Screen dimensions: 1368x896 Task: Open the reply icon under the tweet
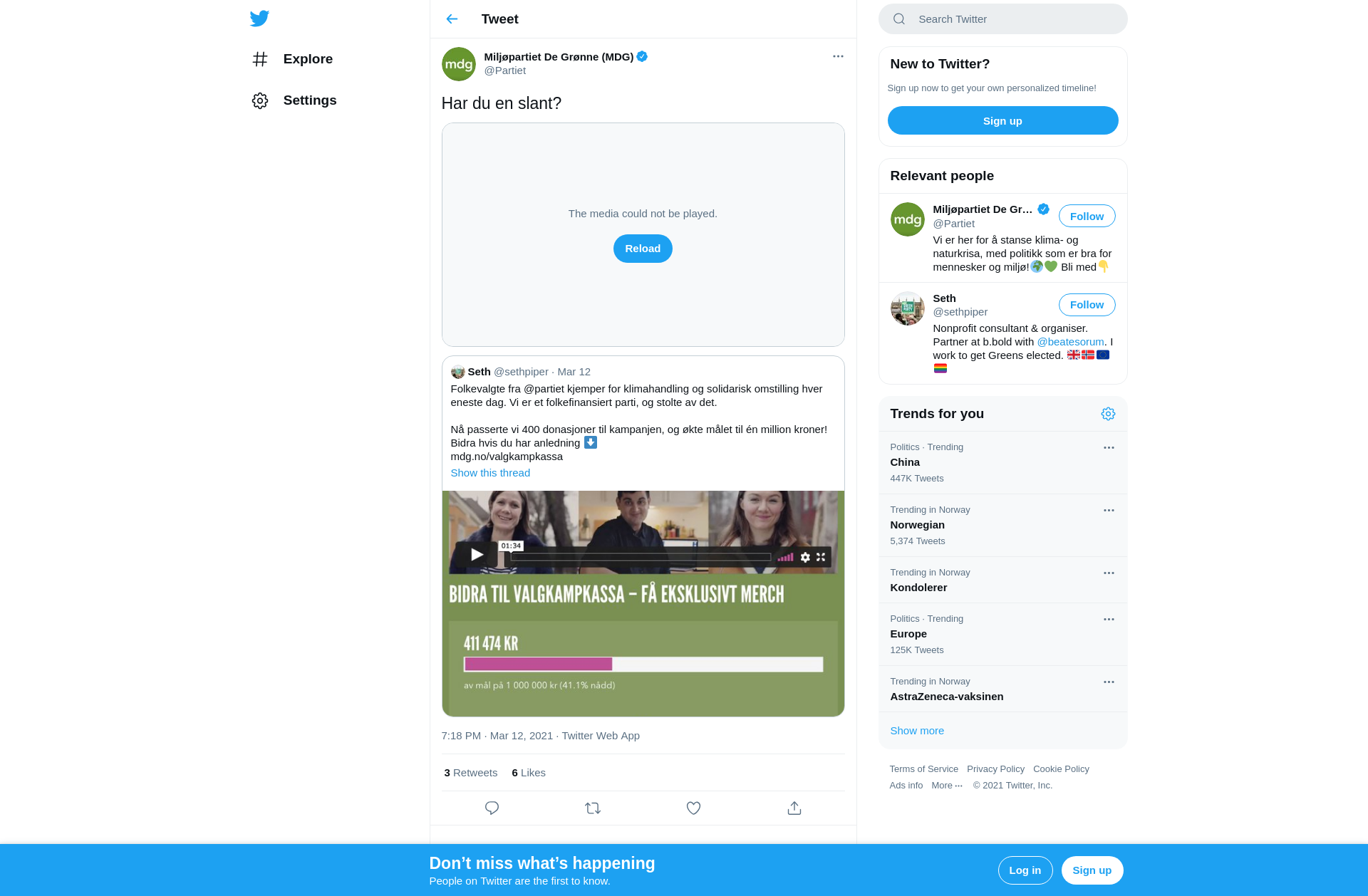[492, 808]
